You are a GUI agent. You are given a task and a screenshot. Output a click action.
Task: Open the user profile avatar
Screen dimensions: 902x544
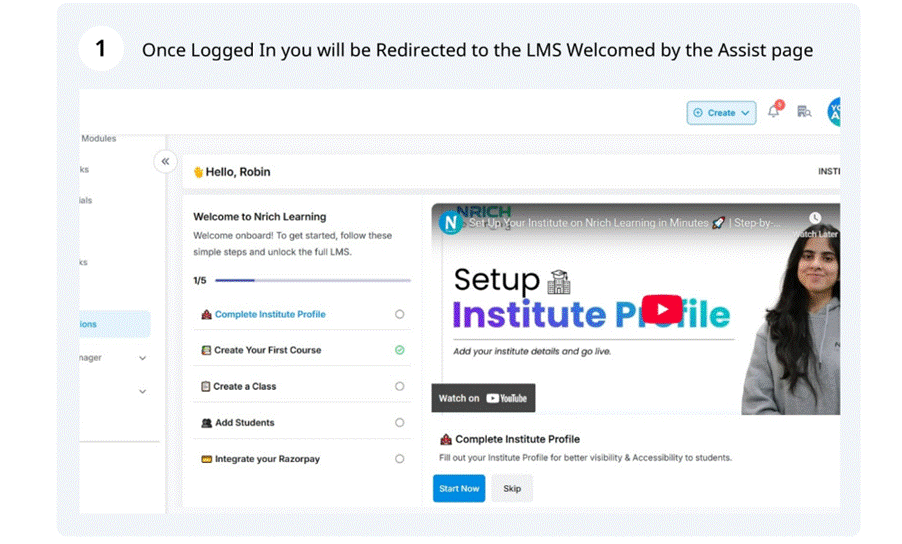pos(834,112)
